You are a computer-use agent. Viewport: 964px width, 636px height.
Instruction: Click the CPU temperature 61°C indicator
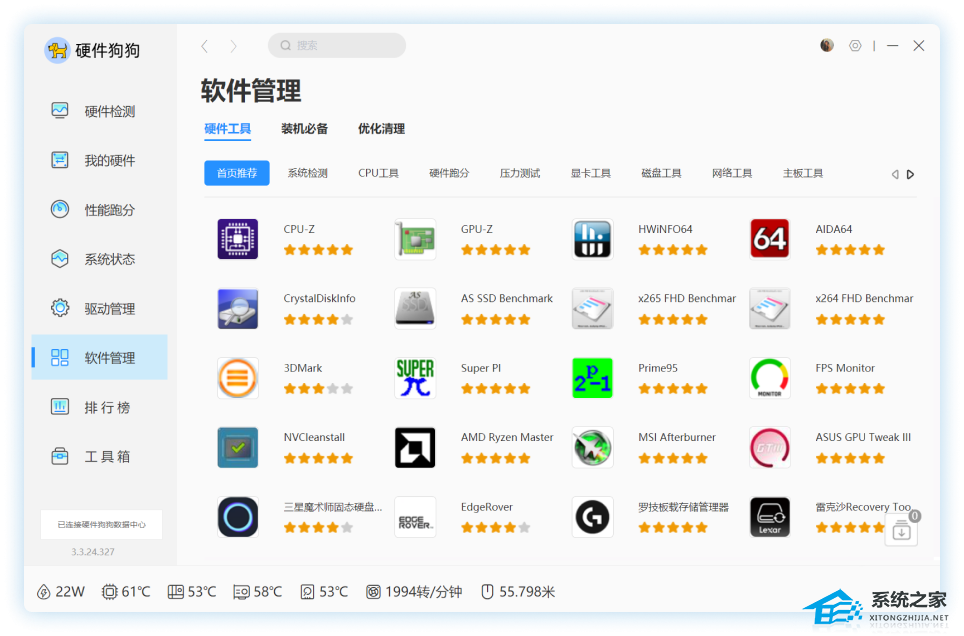126,592
